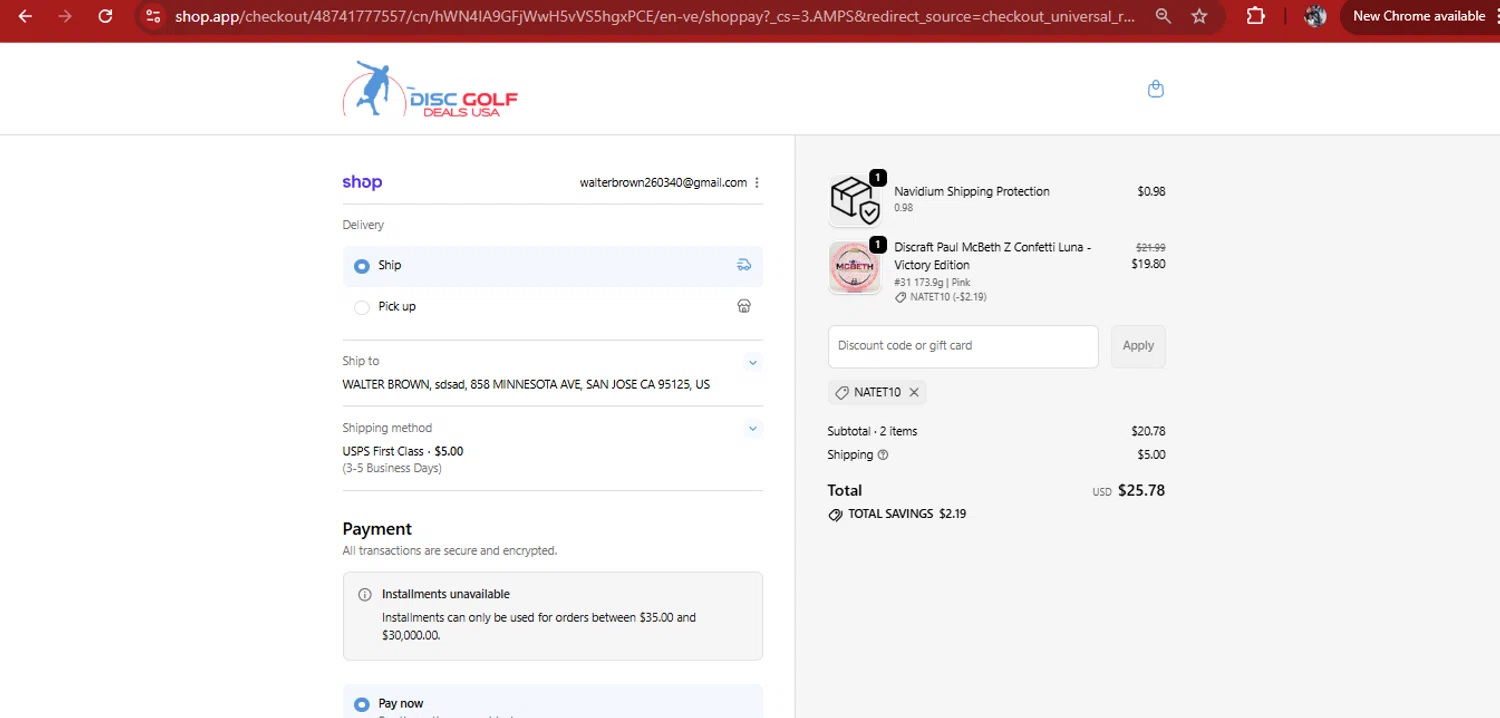Expand the Ship to address section

[753, 362]
